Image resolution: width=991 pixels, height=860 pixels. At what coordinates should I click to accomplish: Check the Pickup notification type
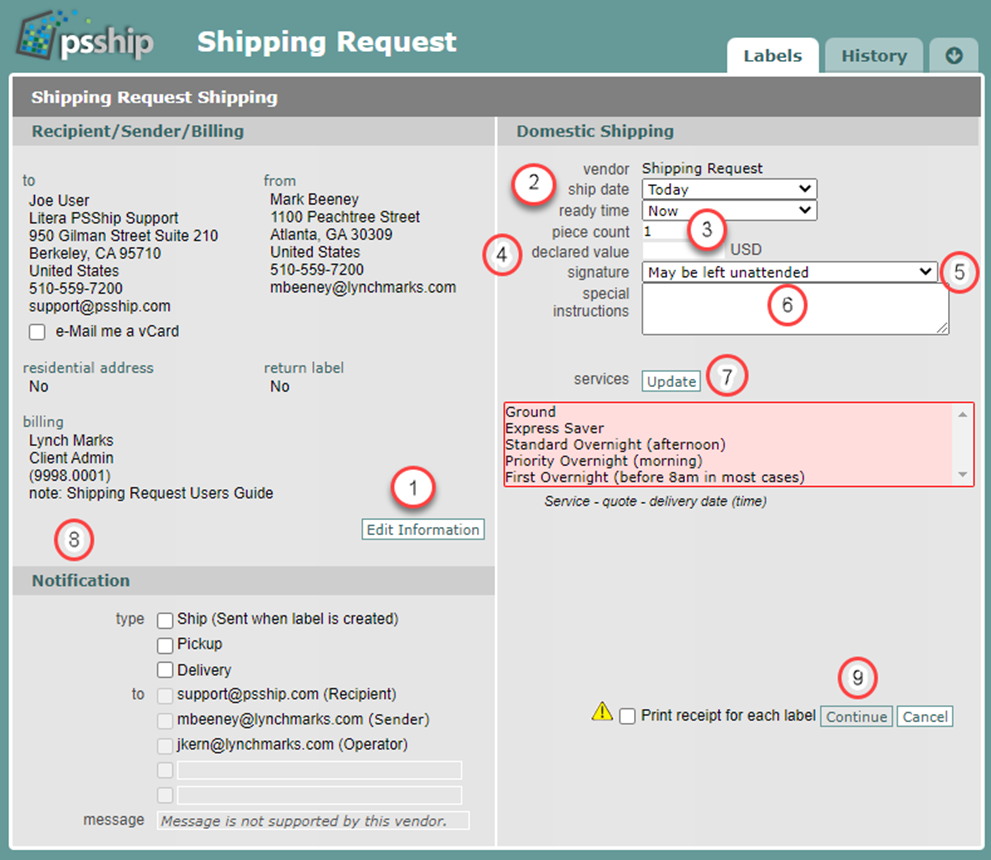(x=165, y=645)
